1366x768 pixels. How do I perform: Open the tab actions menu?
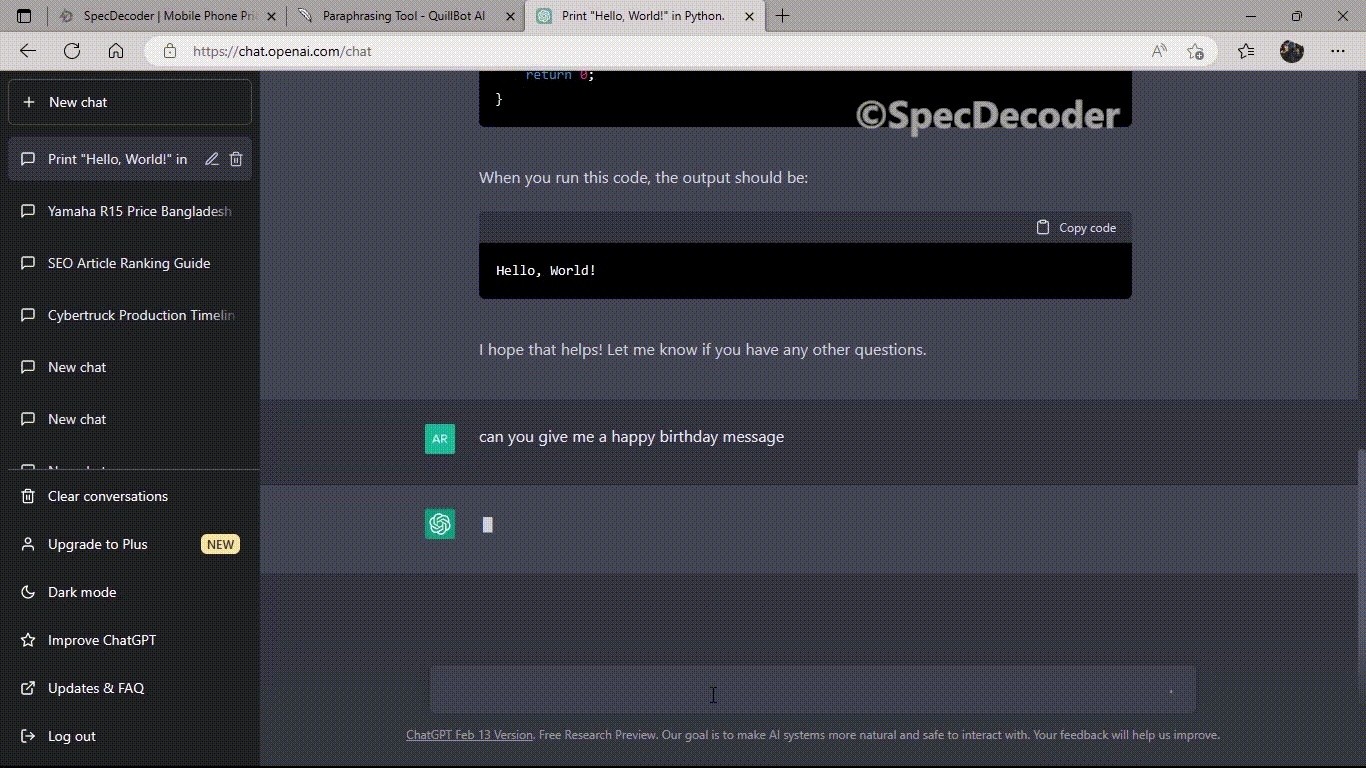point(22,16)
